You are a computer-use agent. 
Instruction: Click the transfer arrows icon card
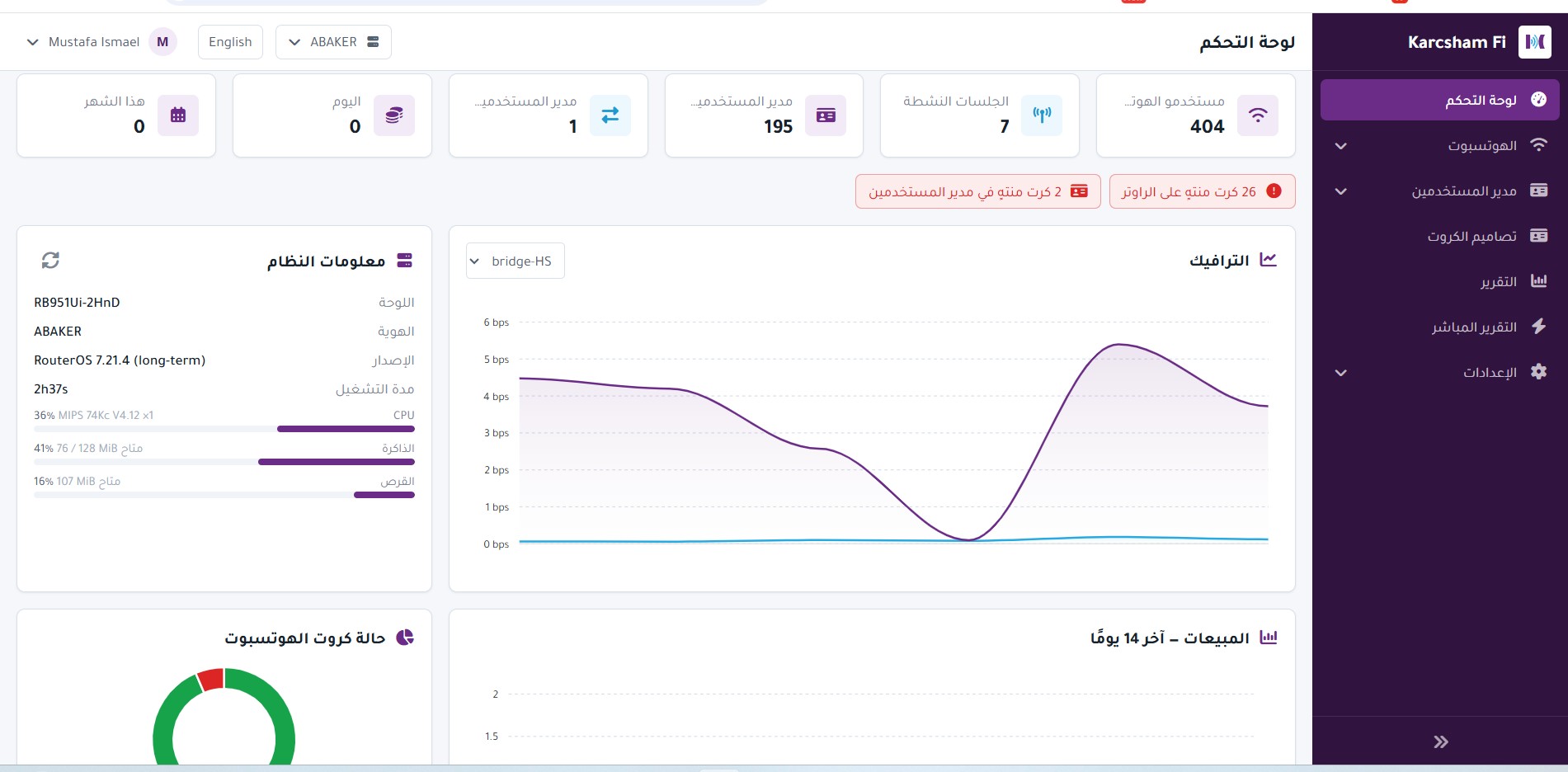(610, 115)
